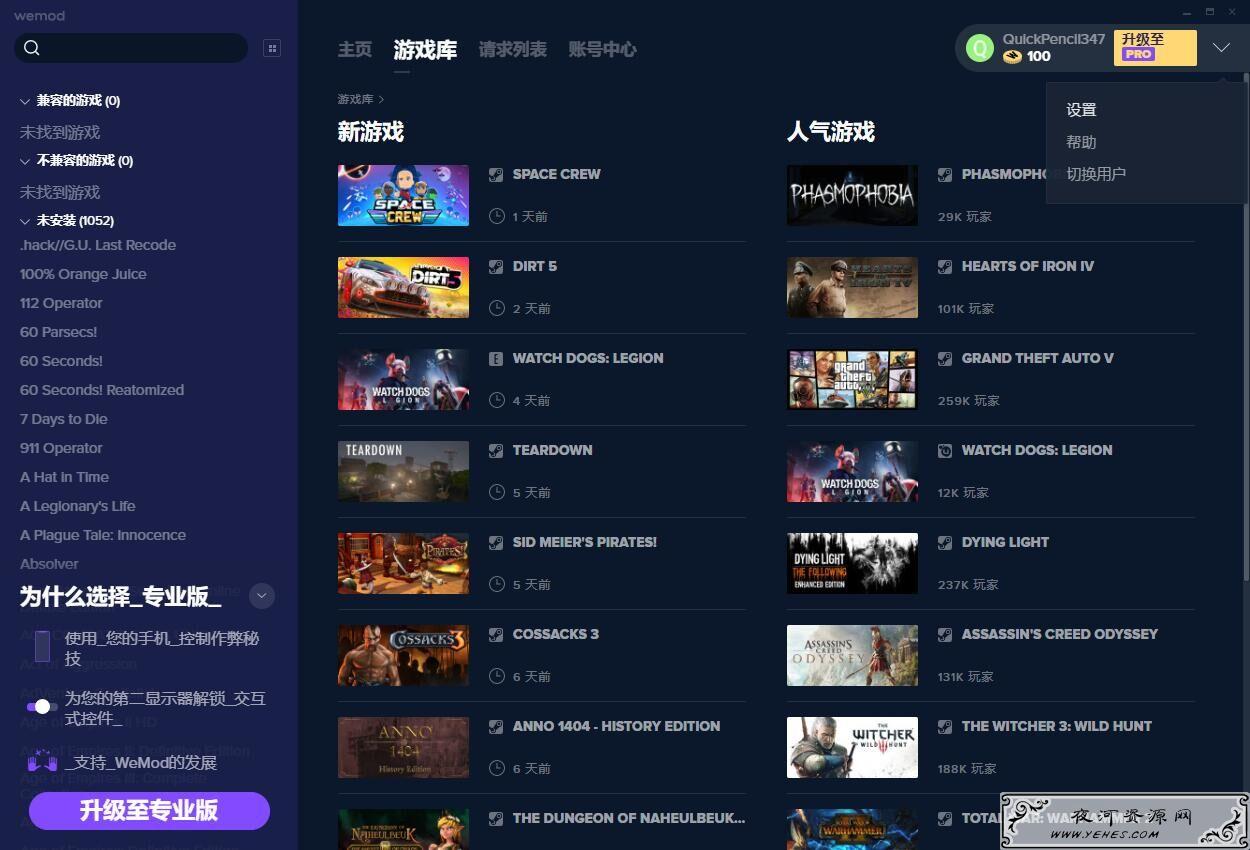Screen dimensions: 1250x850
Task: Switch sidebar to grid view icon
Action: pyautogui.click(x=271, y=48)
